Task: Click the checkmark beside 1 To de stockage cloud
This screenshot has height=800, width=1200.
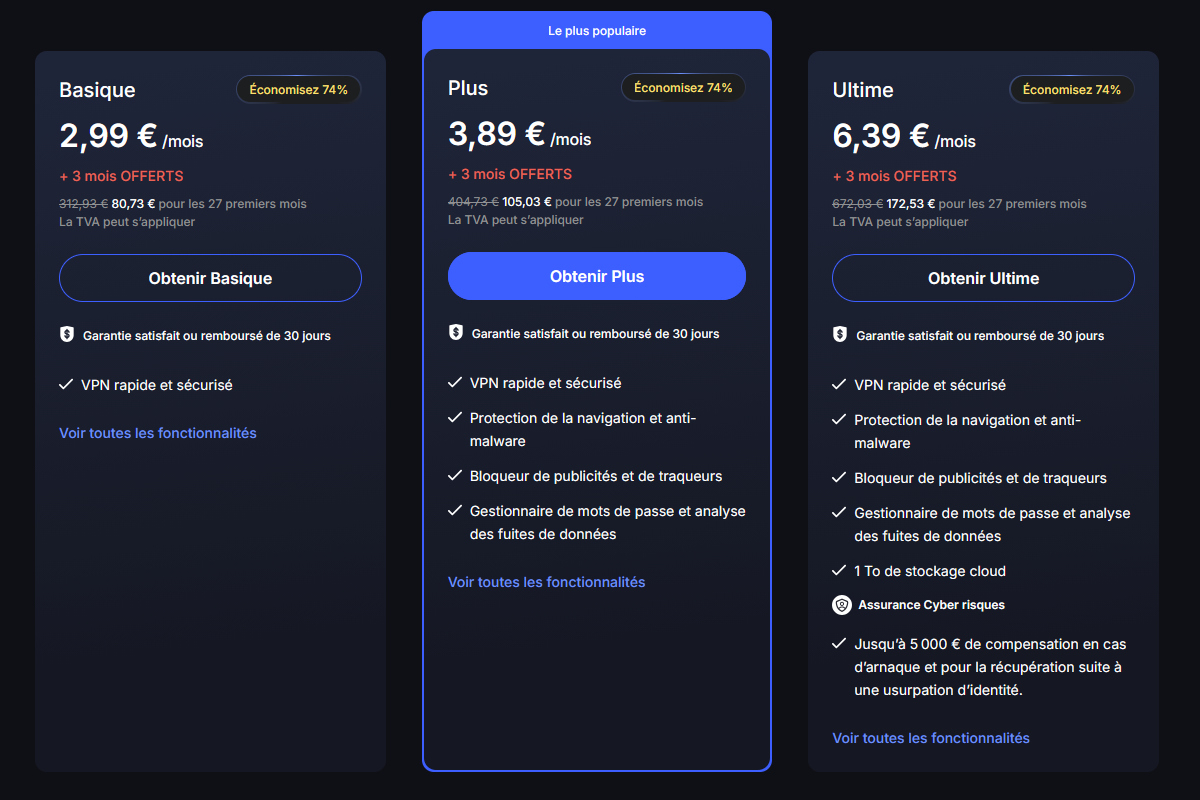Action: coord(839,571)
